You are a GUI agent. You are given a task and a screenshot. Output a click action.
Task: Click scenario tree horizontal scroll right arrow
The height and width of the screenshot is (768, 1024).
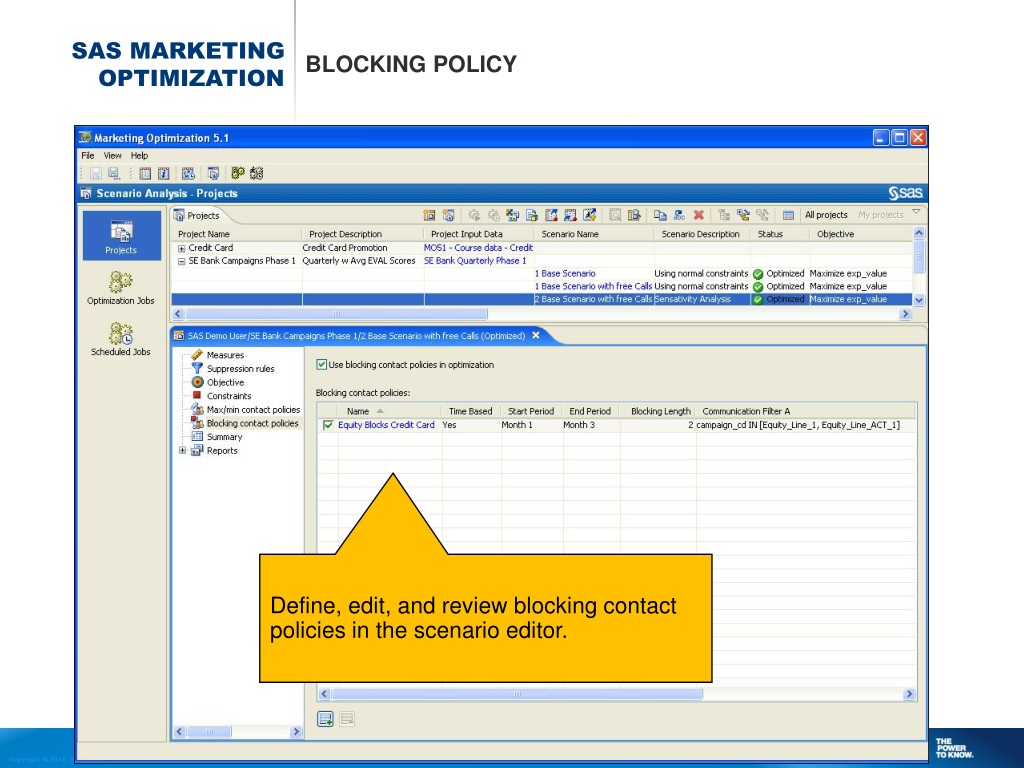click(x=296, y=732)
